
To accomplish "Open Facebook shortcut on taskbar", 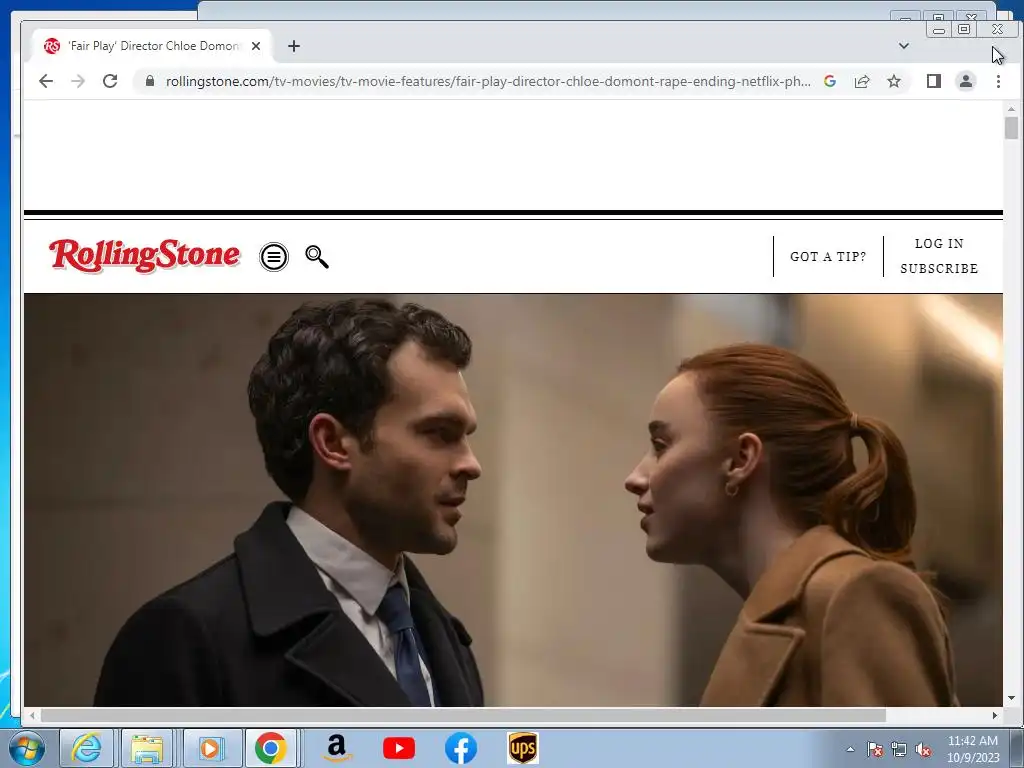I will pyautogui.click(x=460, y=748).
